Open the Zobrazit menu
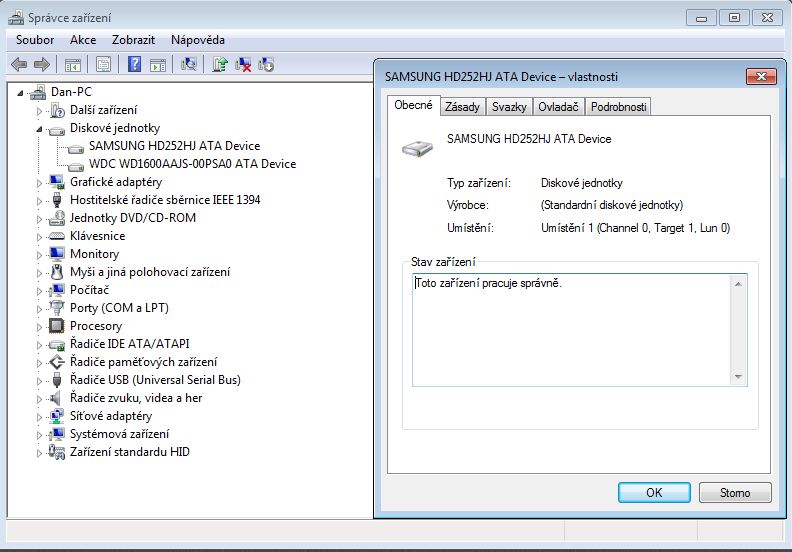 pos(133,40)
